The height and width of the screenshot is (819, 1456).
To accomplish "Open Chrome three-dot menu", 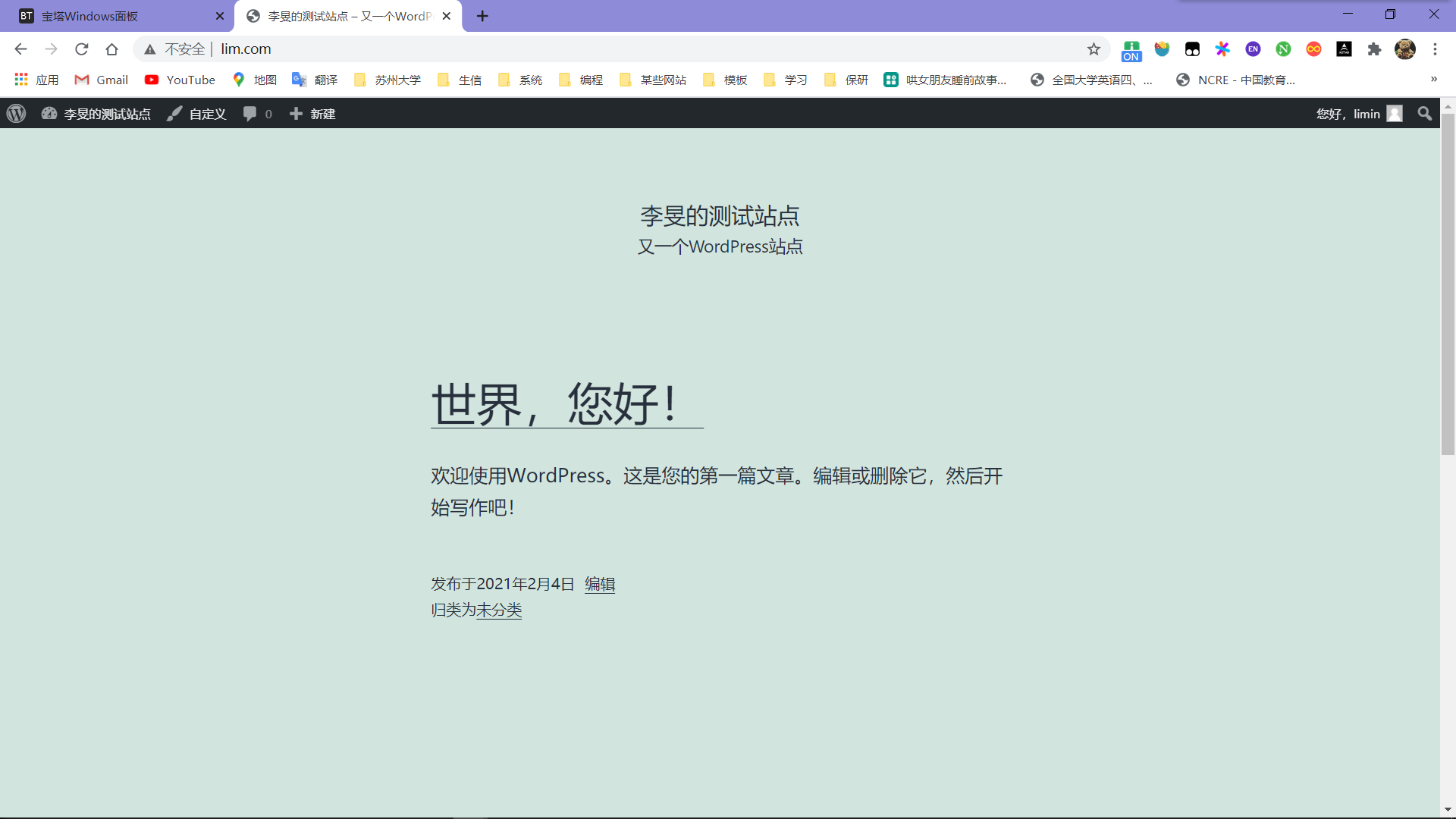I will point(1435,49).
